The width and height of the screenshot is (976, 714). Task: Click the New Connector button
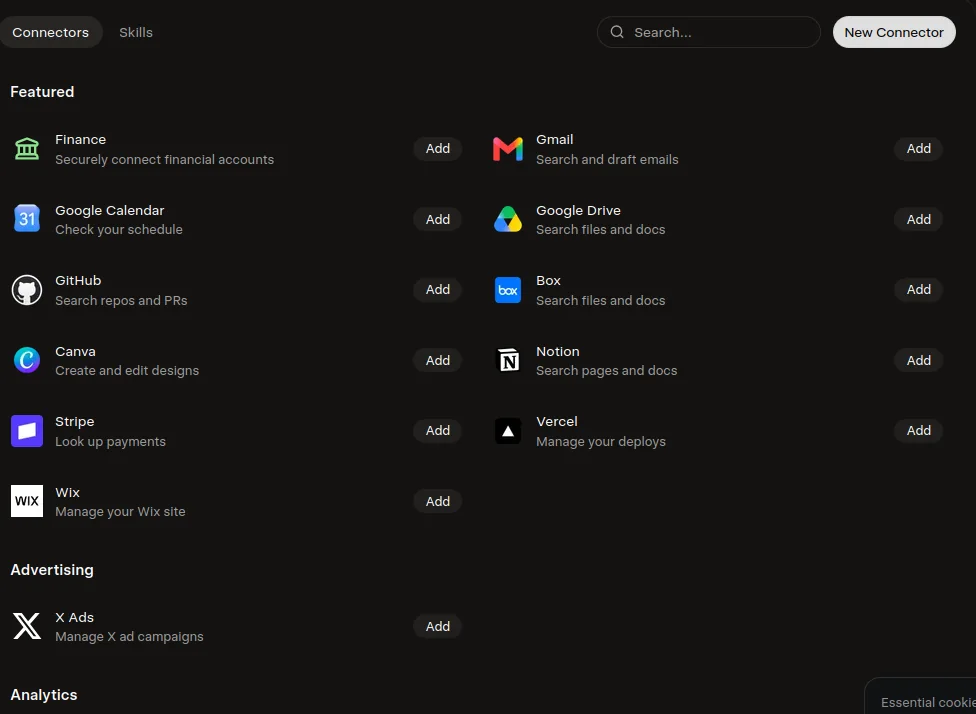pos(894,32)
